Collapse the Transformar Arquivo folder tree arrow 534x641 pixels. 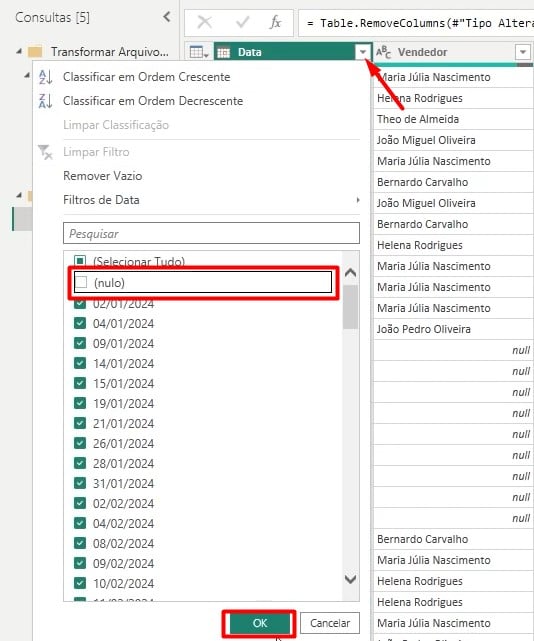[x=19, y=52]
